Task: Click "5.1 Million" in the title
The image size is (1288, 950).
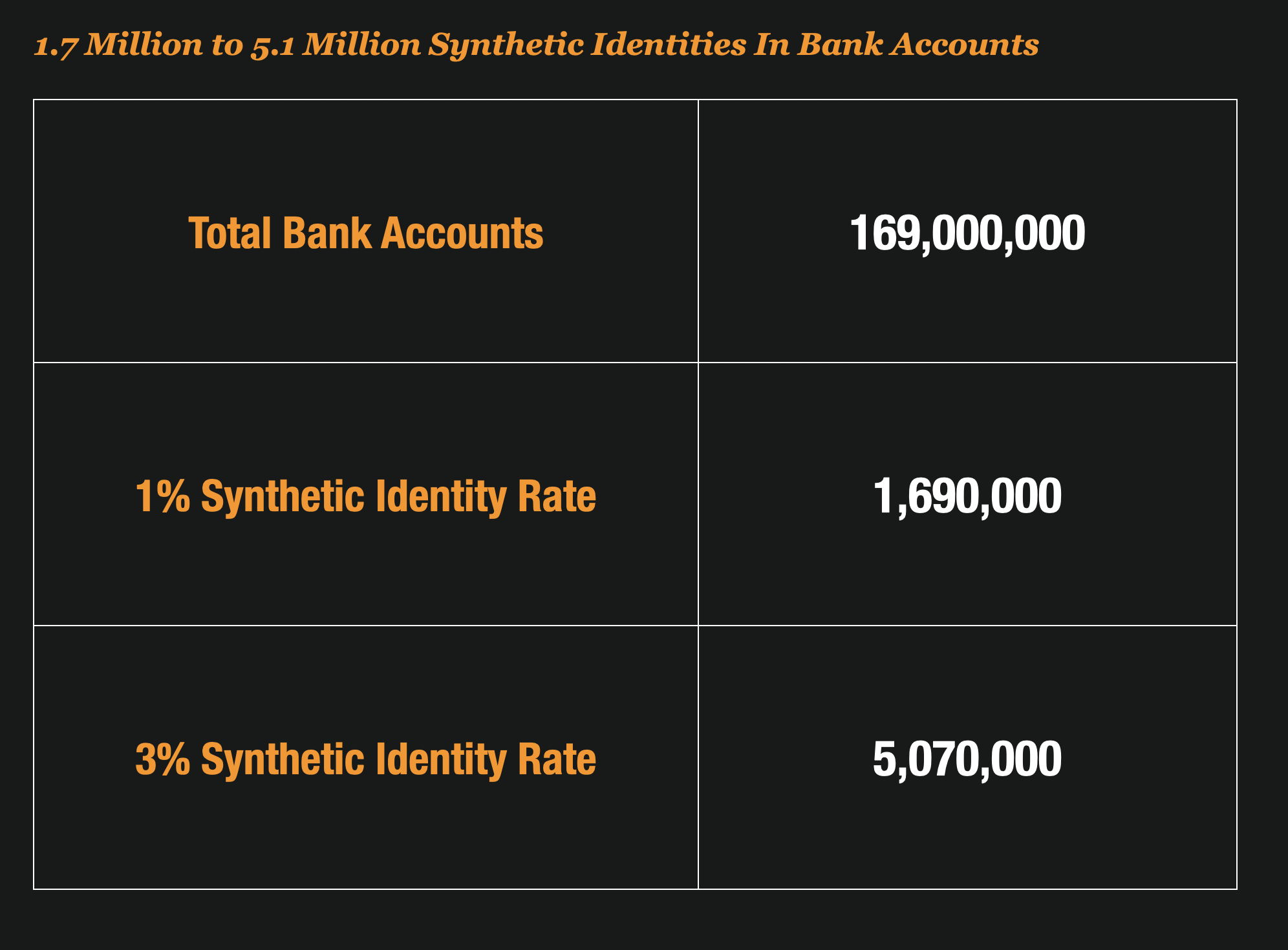Action: tap(336, 45)
